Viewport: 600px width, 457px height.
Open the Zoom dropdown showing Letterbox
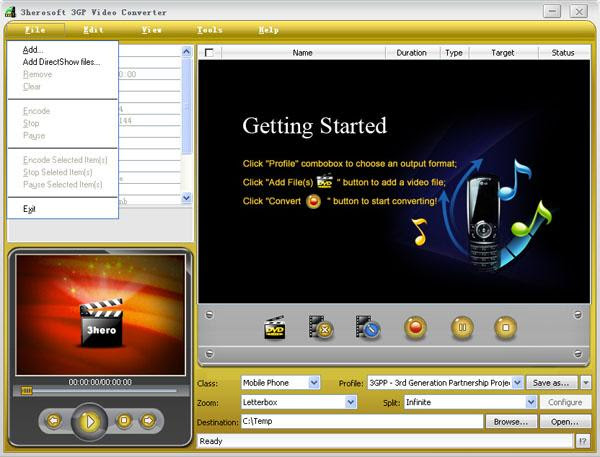(351, 402)
